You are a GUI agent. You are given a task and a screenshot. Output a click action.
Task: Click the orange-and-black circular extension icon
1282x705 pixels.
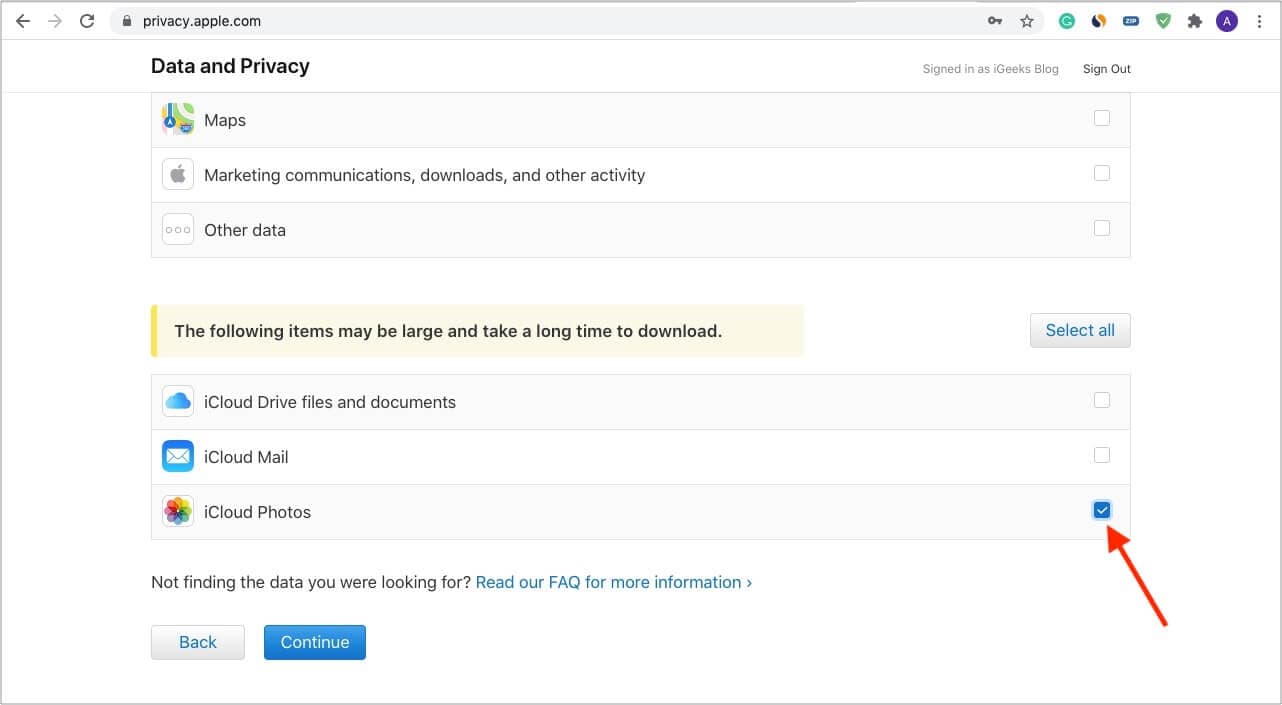pos(1099,21)
